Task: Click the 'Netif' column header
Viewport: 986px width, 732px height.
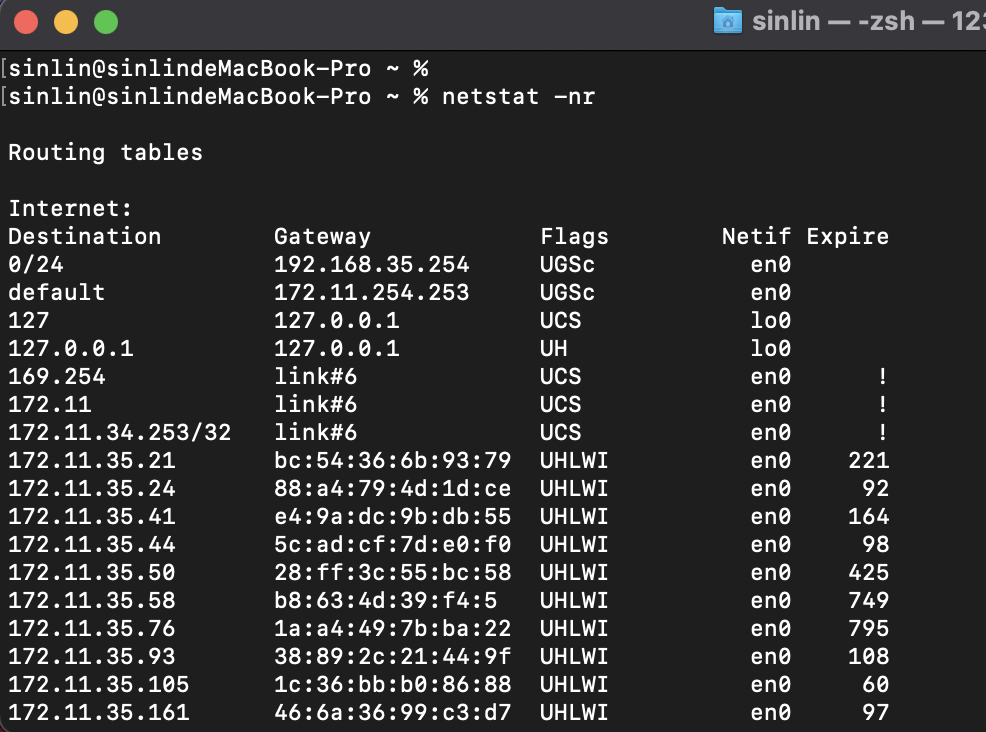Action: 756,236
